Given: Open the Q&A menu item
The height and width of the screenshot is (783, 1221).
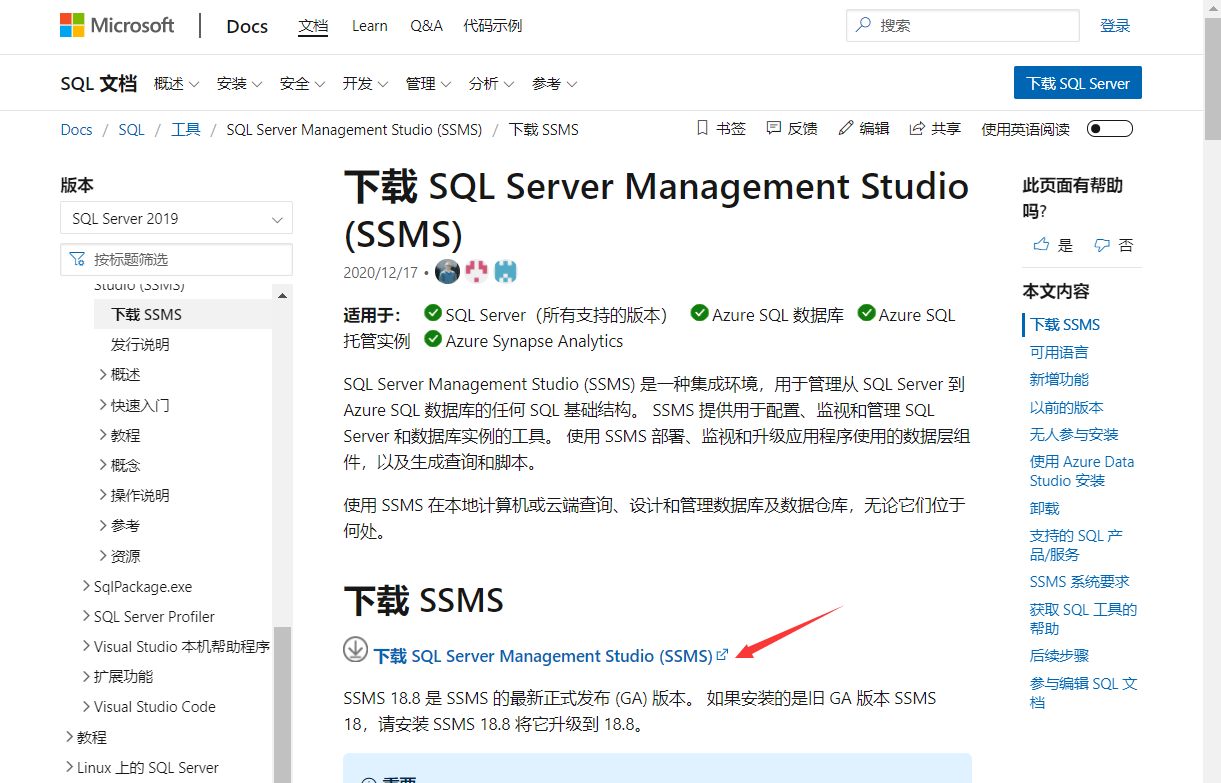Looking at the screenshot, I should tap(426, 26).
